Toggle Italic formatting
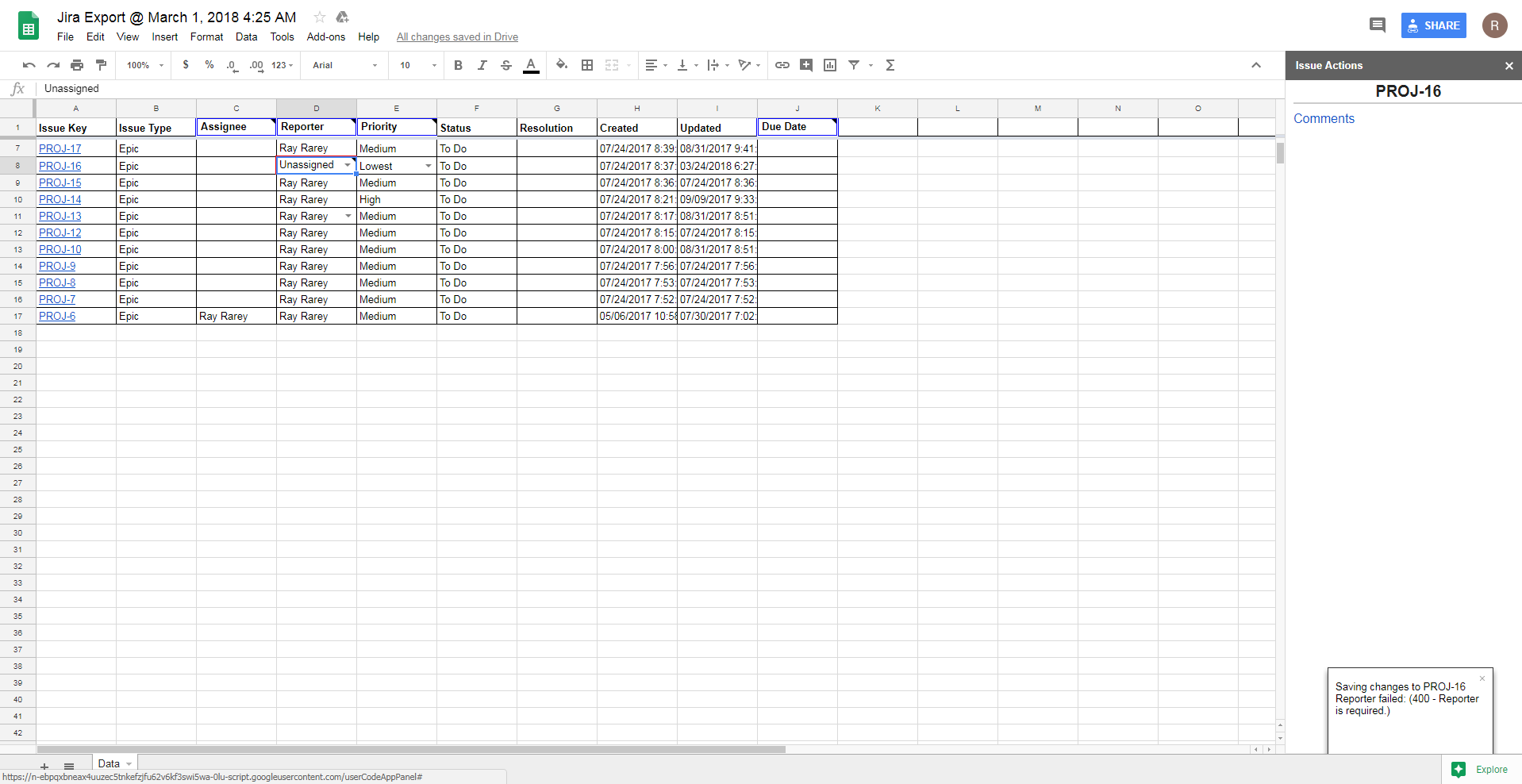Image resolution: width=1522 pixels, height=784 pixels. click(x=482, y=65)
